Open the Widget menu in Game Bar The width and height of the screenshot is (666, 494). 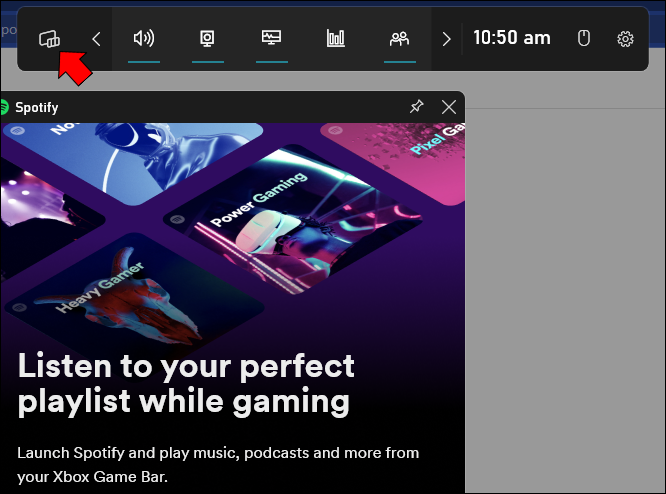[48, 39]
